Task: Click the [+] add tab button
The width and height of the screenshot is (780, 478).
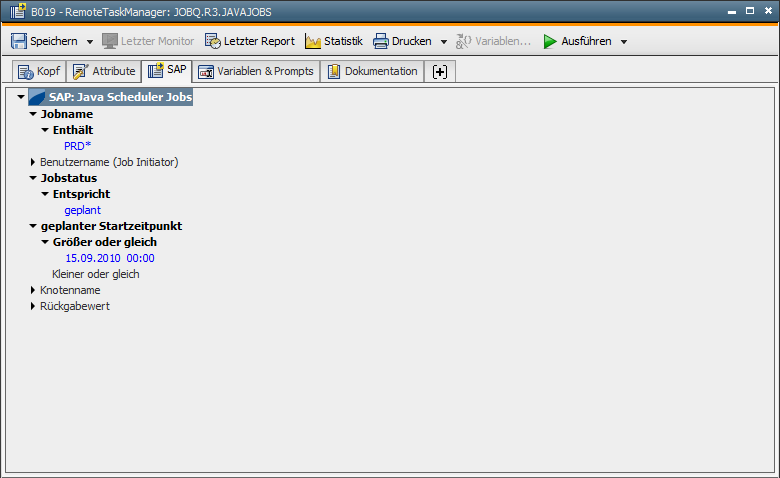Action: pyautogui.click(x=440, y=72)
